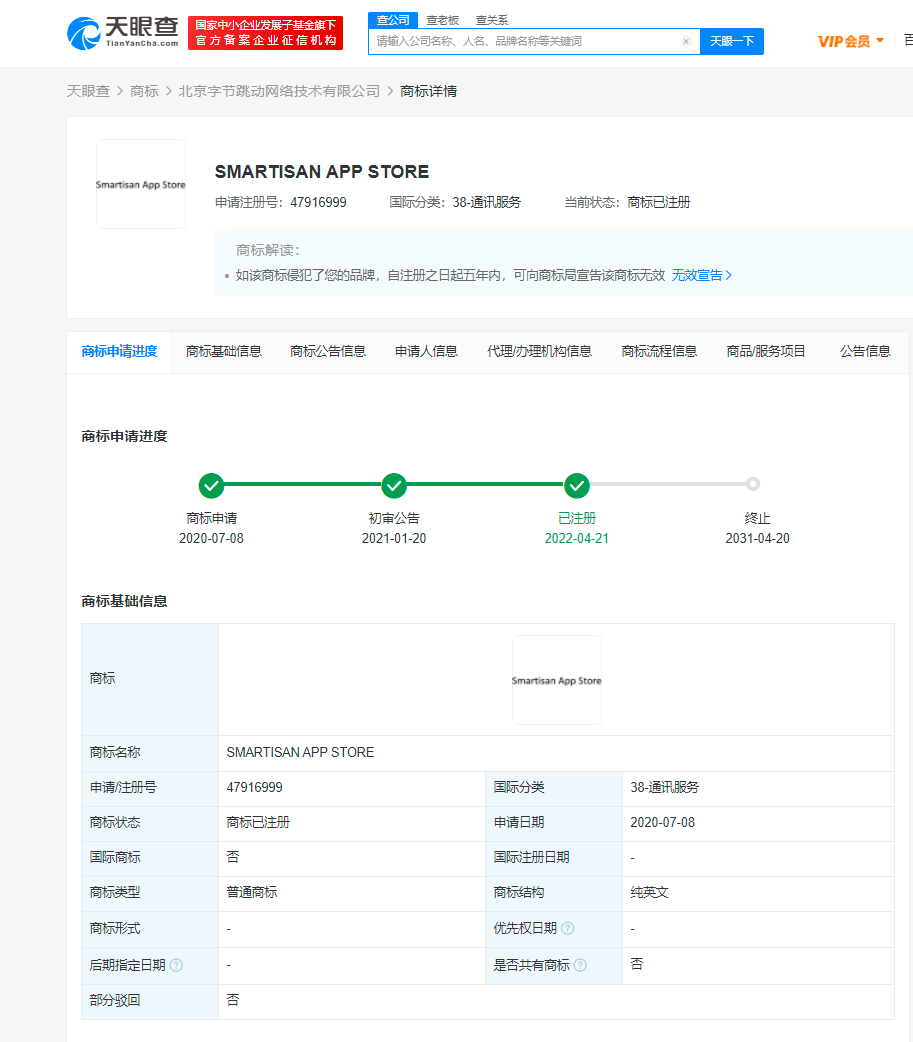This screenshot has width=913, height=1042.
Task: Click the 无效宣告 link
Action: point(702,275)
